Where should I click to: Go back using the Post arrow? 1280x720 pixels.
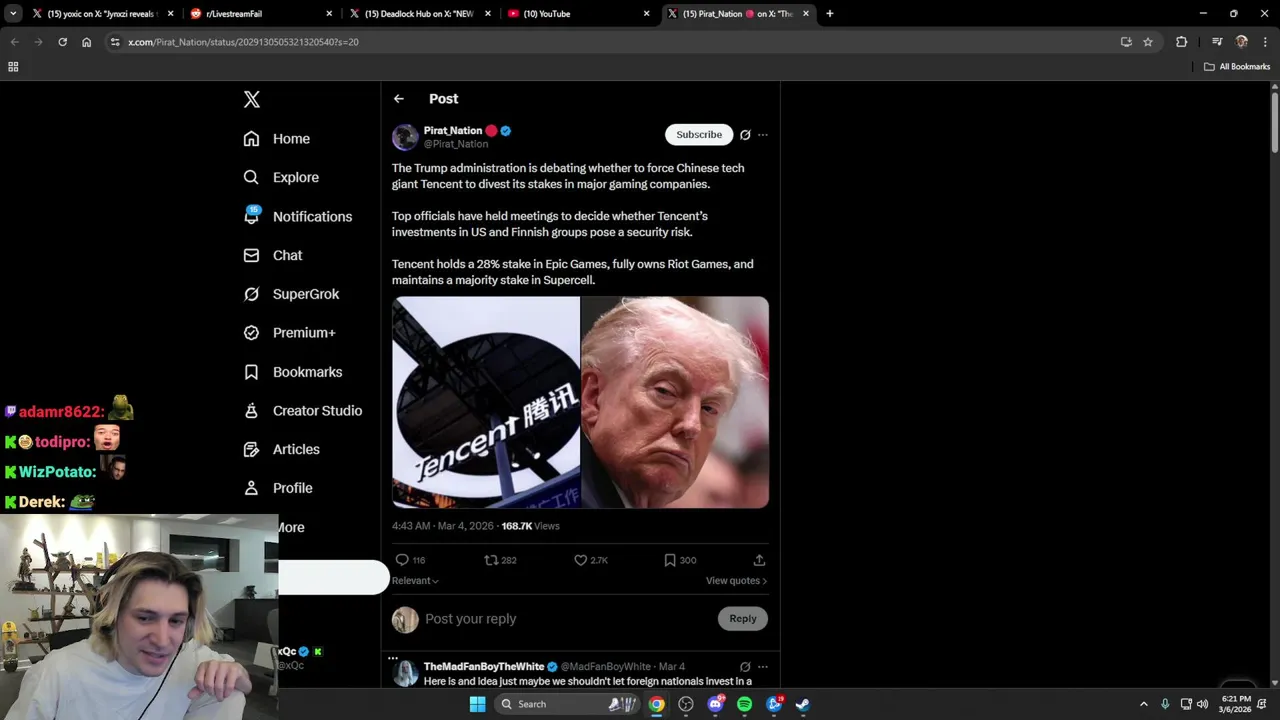coord(399,98)
